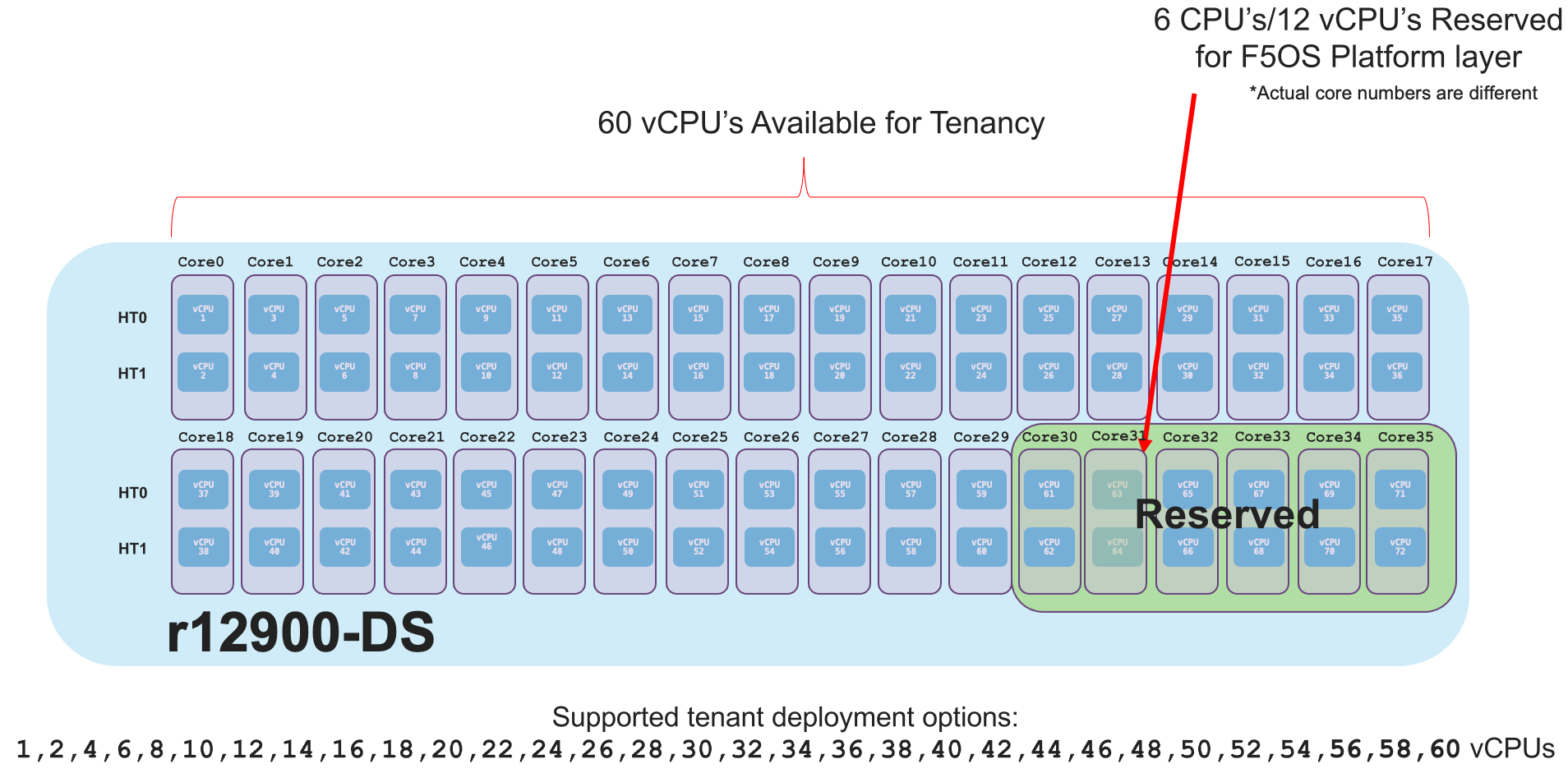This screenshot has width=1568, height=773.
Task: Select vCPU 24 block in Core11
Action: point(981,372)
